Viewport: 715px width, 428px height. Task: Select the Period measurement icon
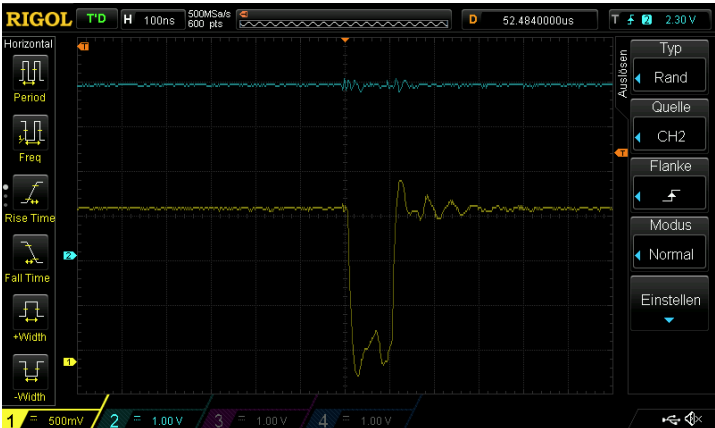[x=30, y=72]
